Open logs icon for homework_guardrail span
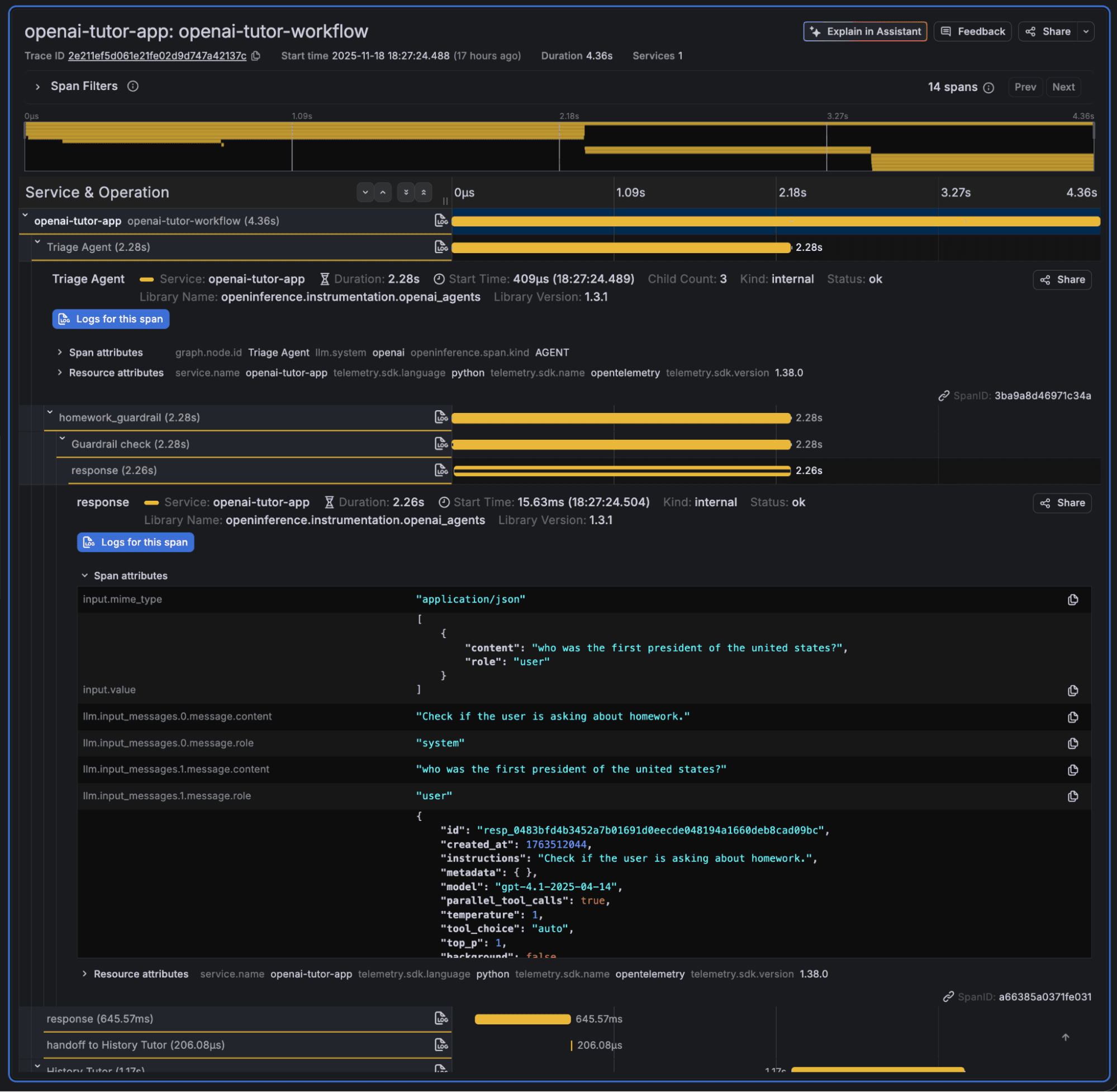 click(x=441, y=417)
